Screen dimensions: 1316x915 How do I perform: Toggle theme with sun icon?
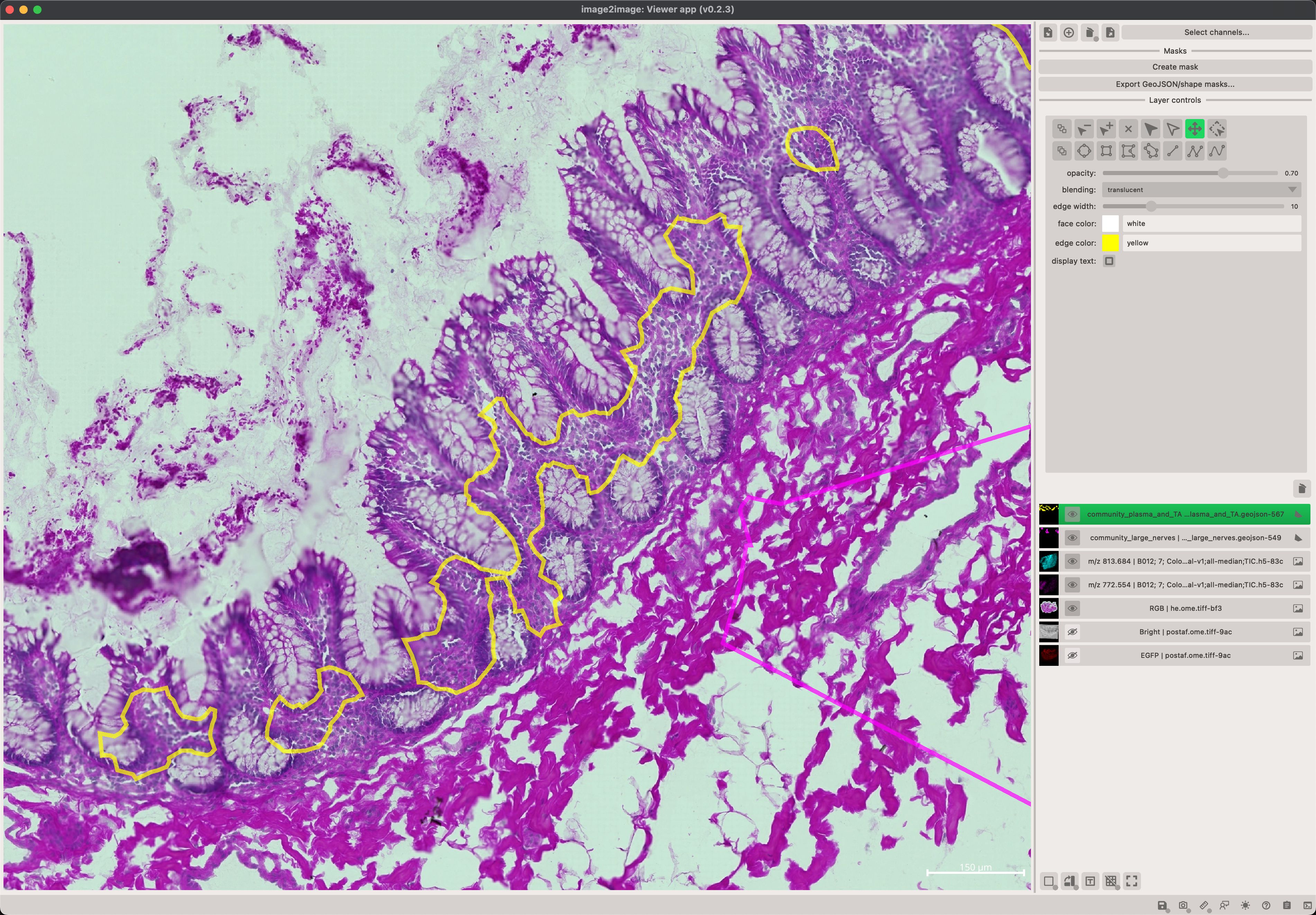coord(1245,905)
